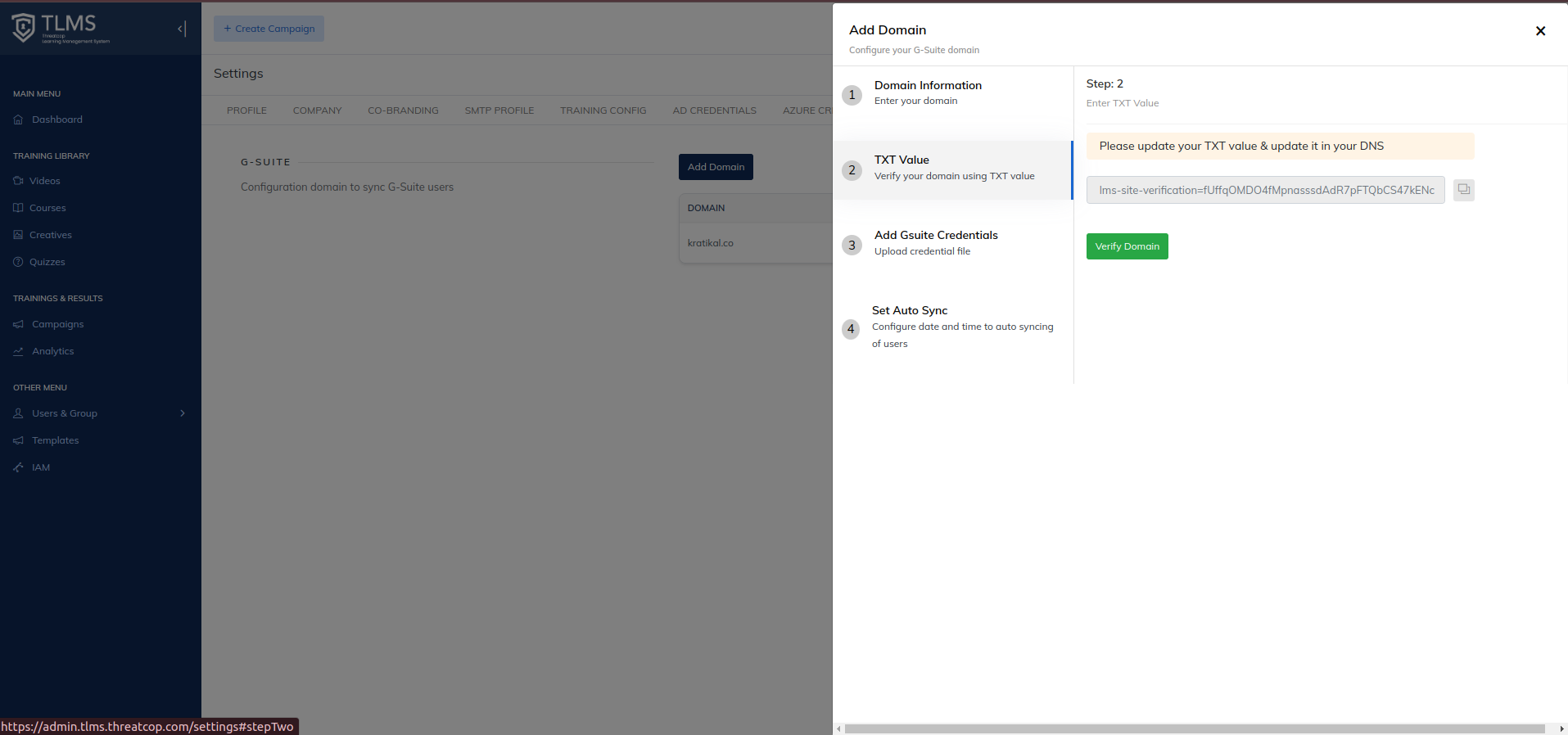
Task: Open Quizzes section
Action: (47, 262)
